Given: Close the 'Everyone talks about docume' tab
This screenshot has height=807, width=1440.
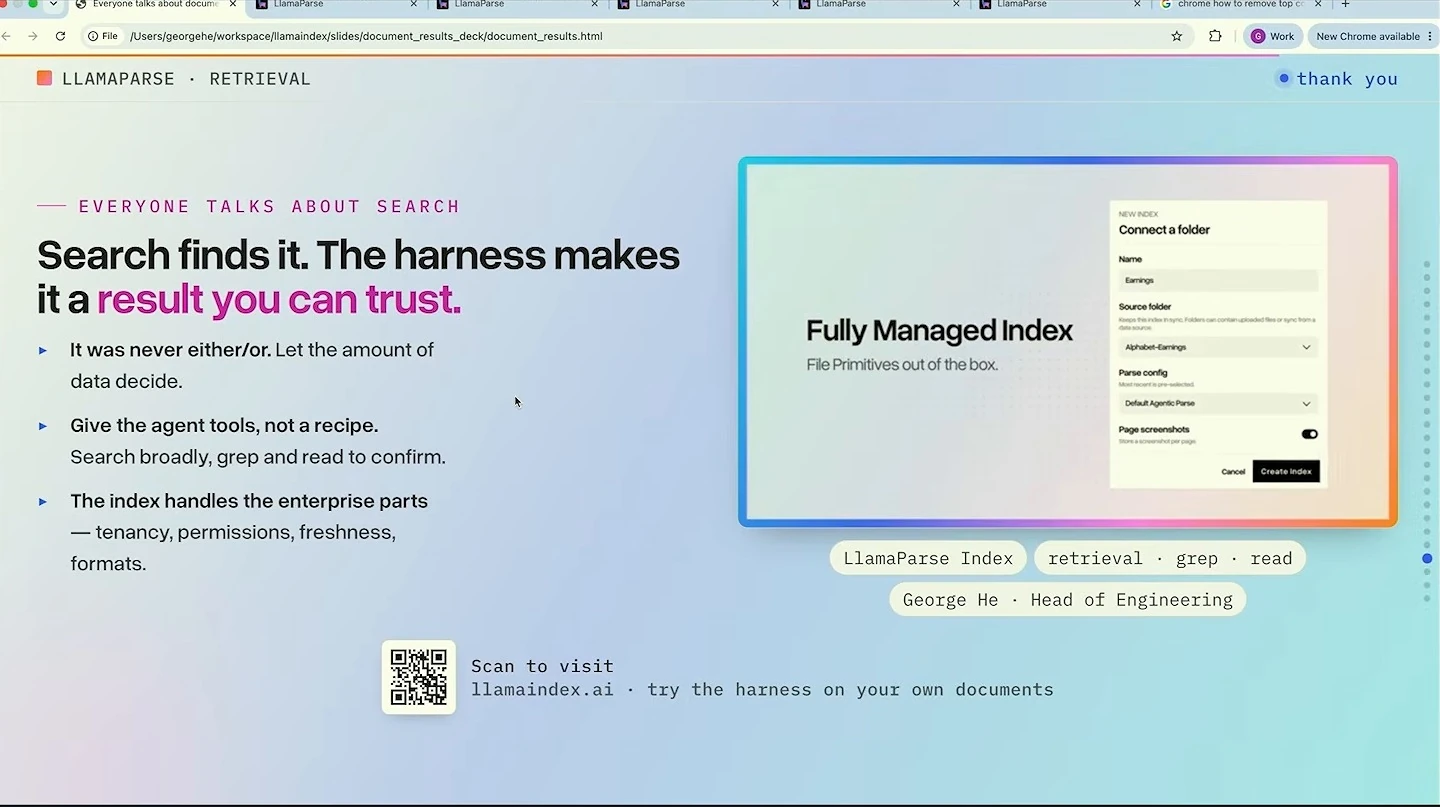Looking at the screenshot, I should click(x=233, y=4).
